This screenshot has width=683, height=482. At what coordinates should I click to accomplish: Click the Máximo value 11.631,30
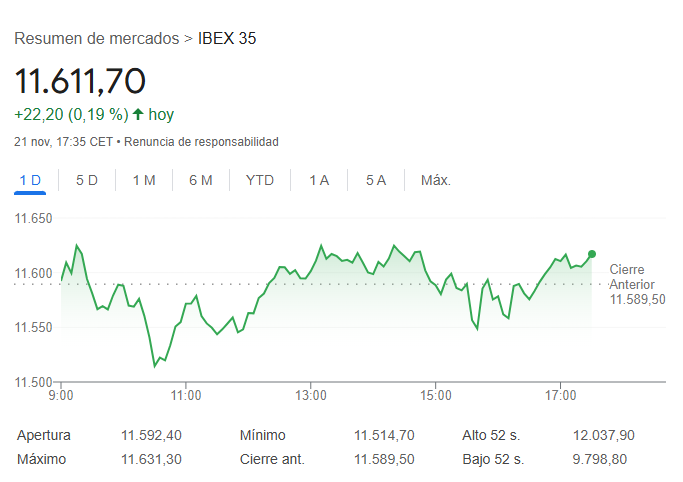click(x=152, y=459)
